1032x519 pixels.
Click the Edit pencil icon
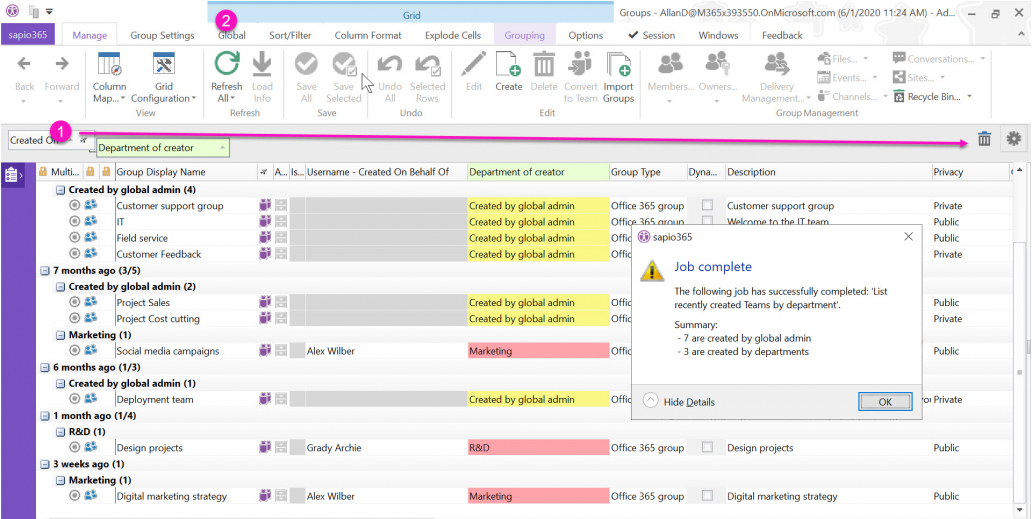click(473, 64)
